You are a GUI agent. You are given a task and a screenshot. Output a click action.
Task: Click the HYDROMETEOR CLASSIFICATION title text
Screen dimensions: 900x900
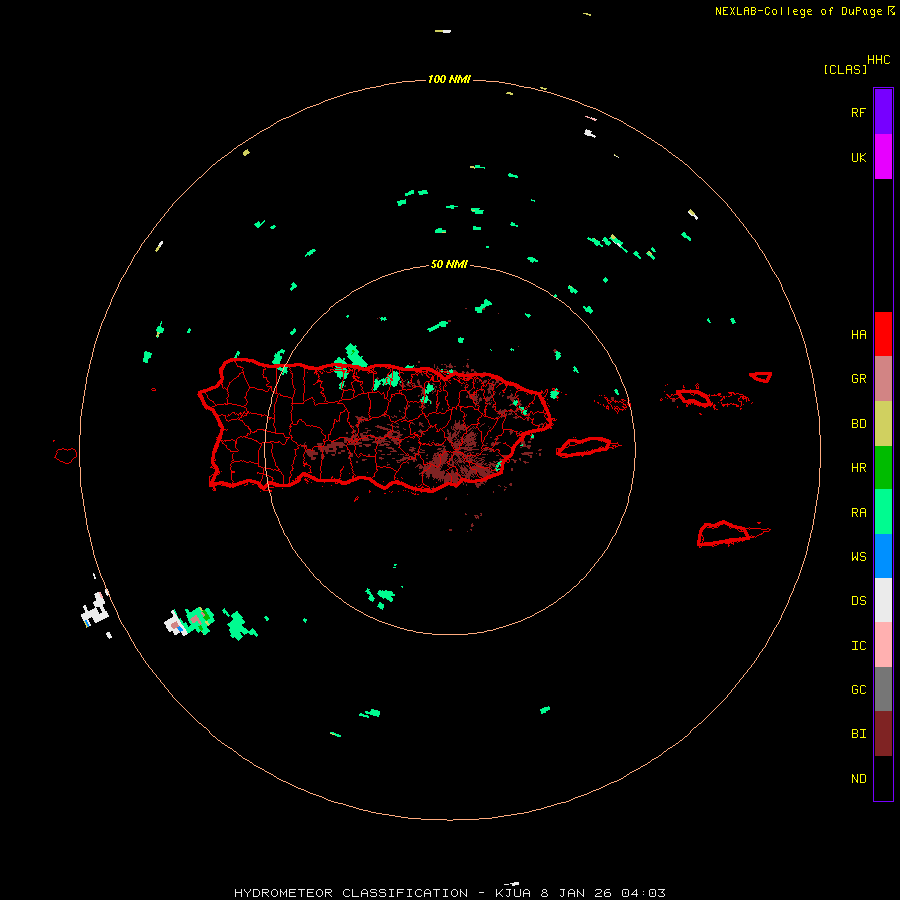[x=351, y=893]
